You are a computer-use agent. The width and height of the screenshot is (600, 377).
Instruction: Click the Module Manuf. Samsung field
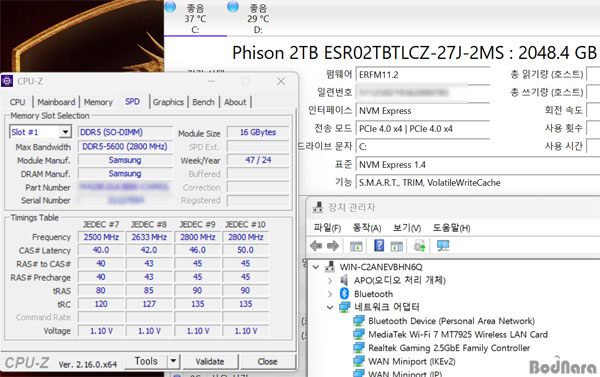point(125,160)
